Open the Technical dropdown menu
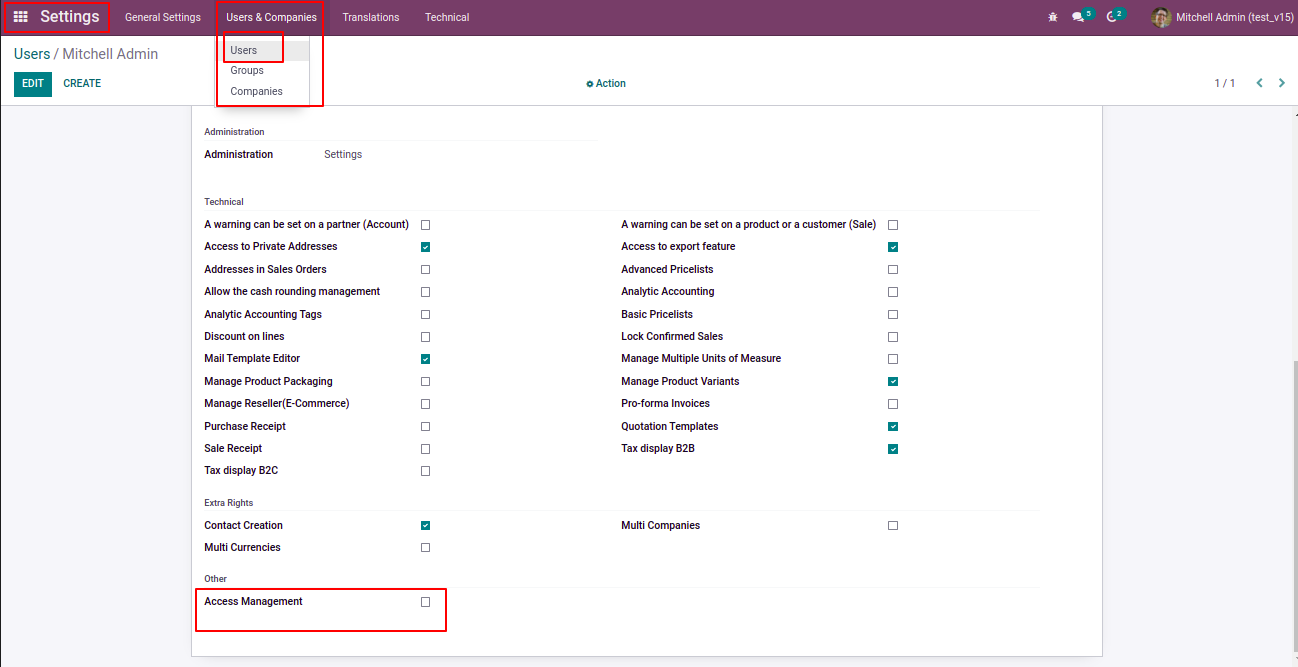Viewport: 1298px width, 667px height. coord(447,17)
